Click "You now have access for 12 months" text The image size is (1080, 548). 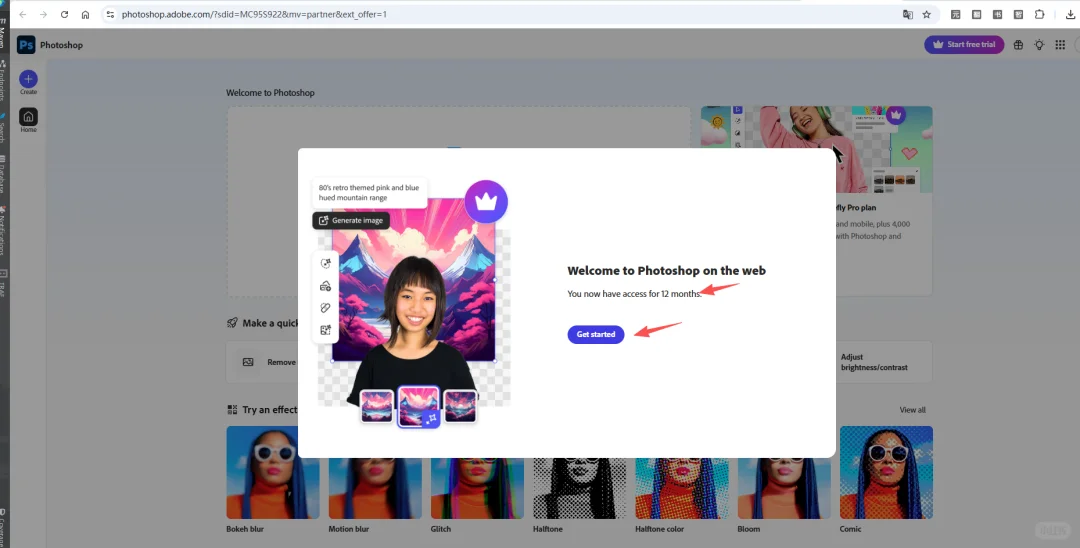point(634,294)
